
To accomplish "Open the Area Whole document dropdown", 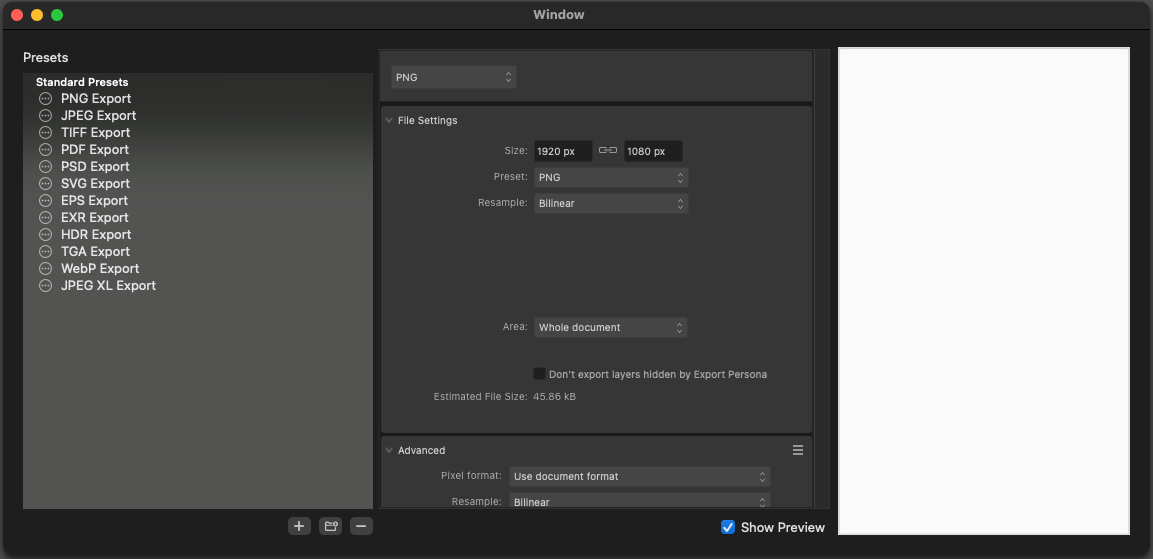I will tap(610, 327).
